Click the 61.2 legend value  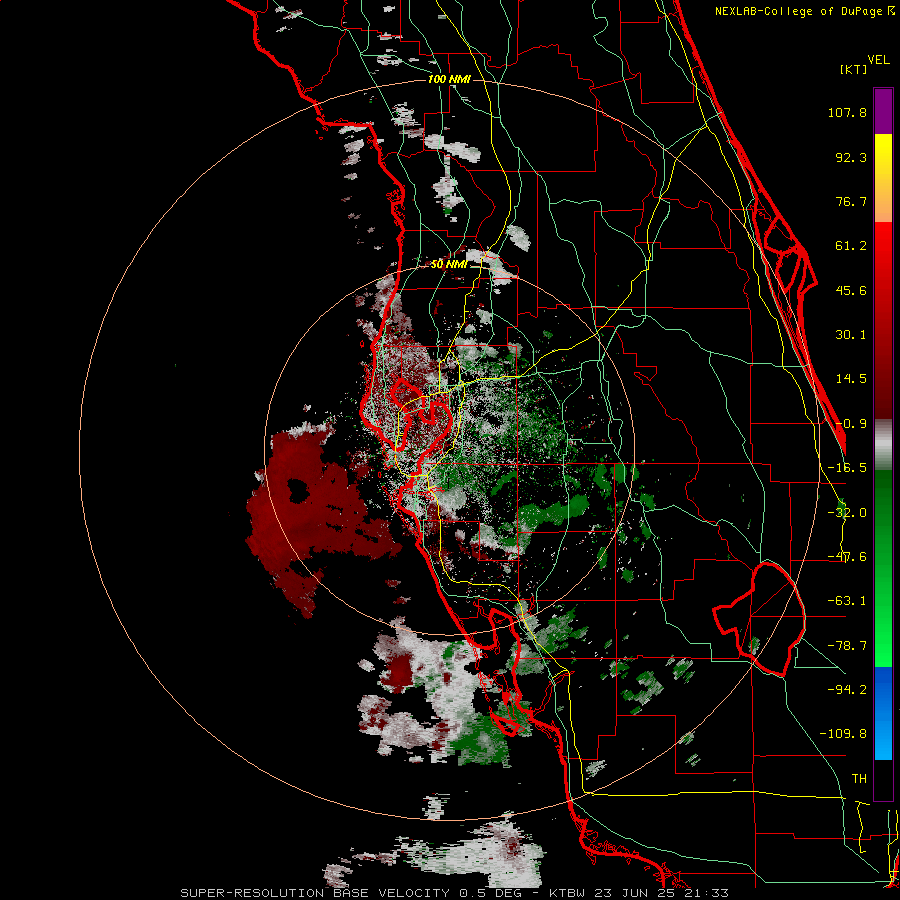pos(851,246)
